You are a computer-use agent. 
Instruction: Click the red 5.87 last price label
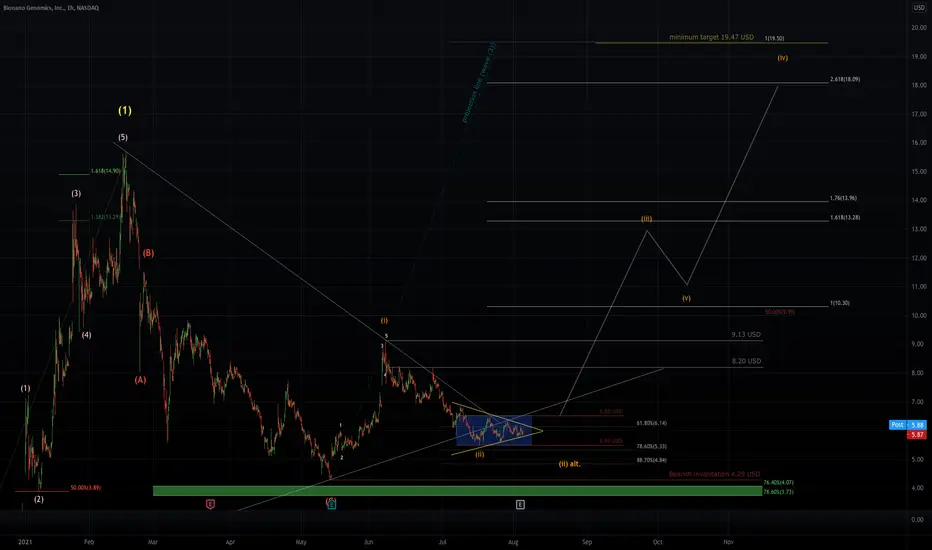917,435
